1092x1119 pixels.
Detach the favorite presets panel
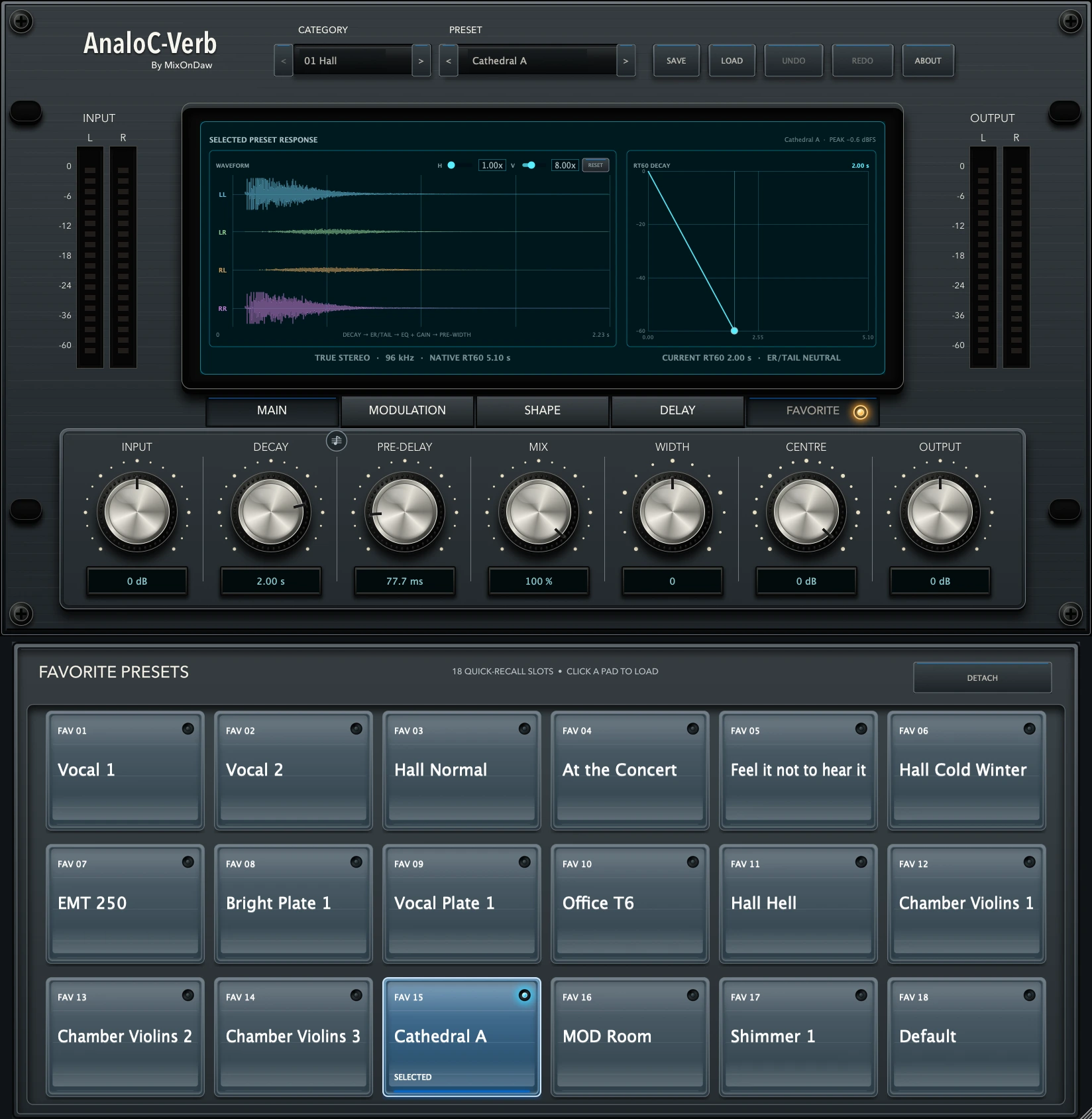coord(983,677)
